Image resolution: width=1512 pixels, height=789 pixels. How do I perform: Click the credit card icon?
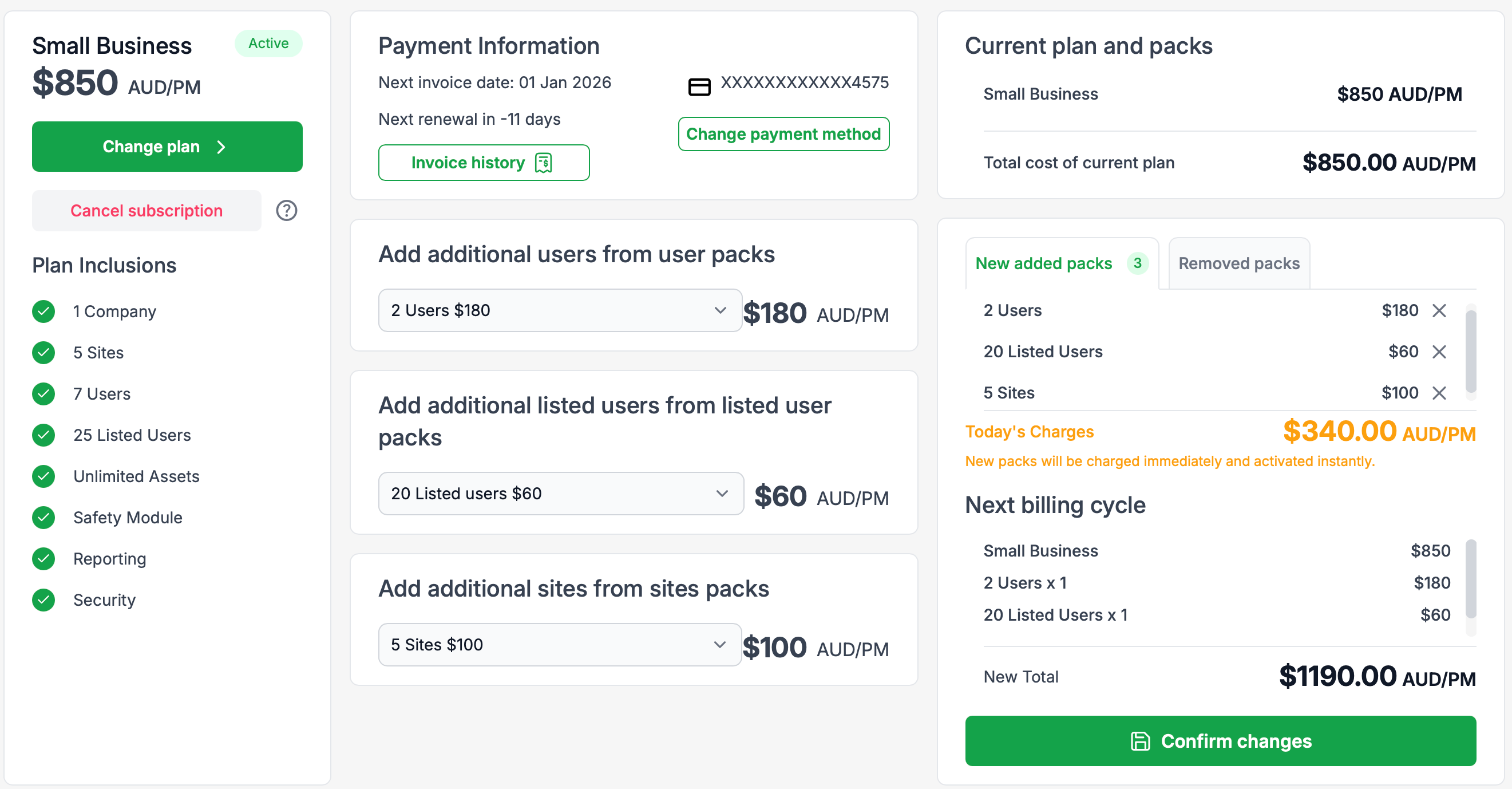[x=699, y=87]
